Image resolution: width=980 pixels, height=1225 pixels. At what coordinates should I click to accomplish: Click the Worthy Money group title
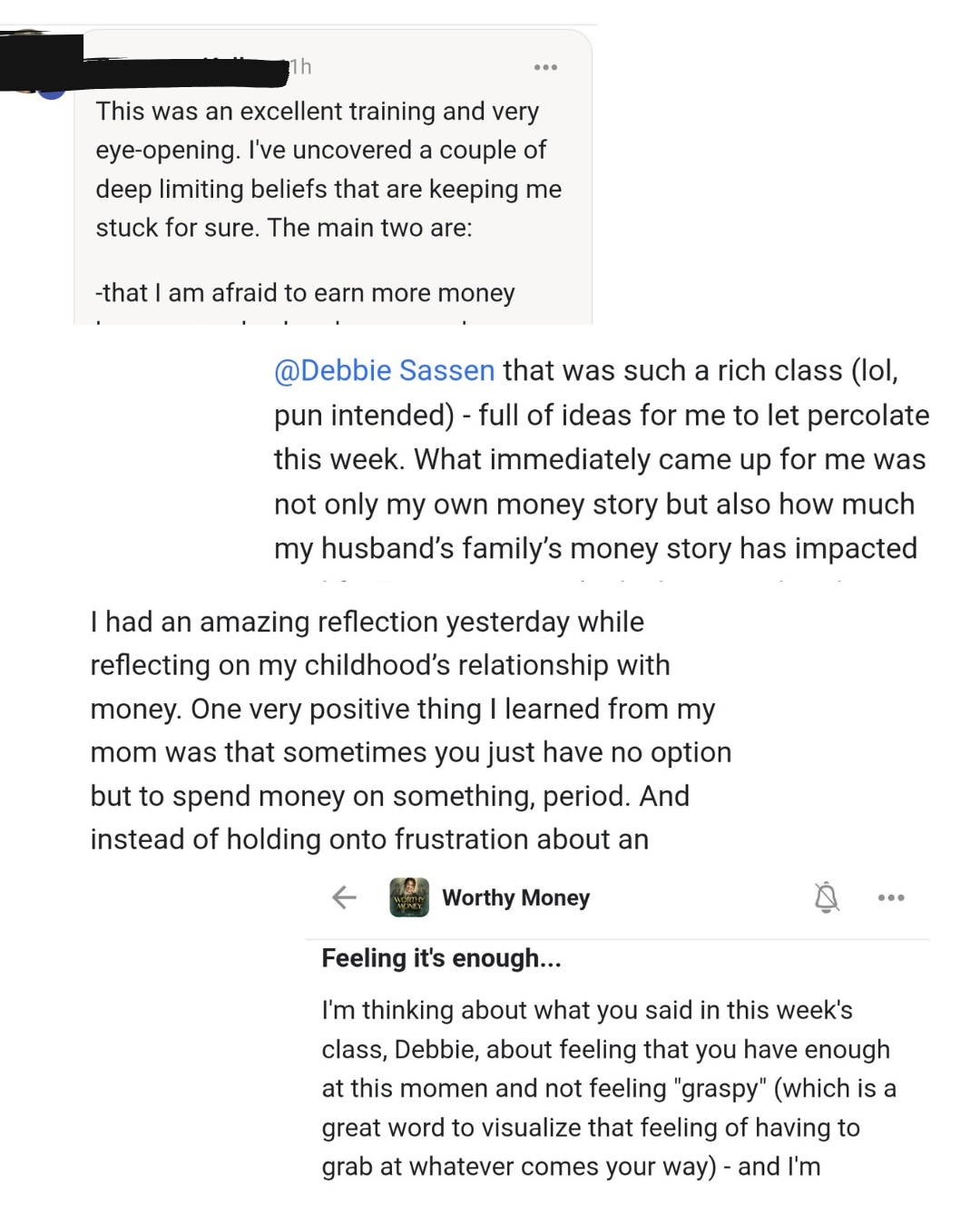[x=515, y=897]
